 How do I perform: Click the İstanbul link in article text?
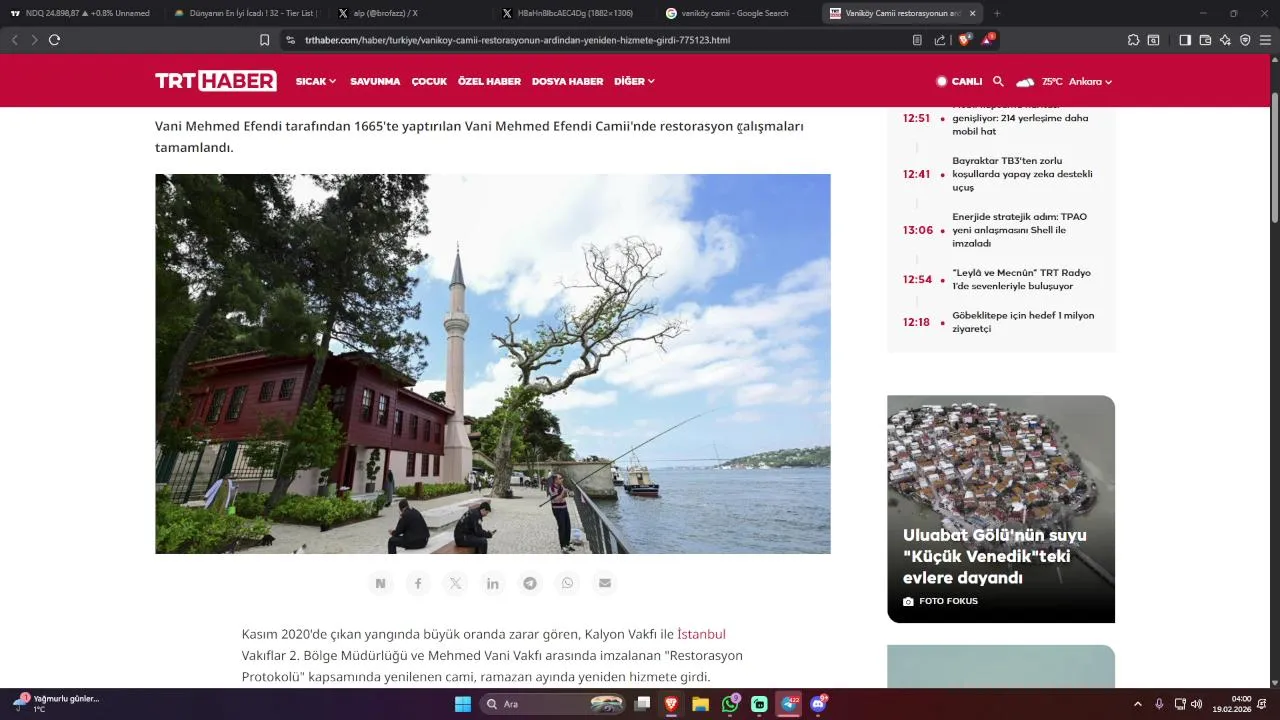point(701,634)
